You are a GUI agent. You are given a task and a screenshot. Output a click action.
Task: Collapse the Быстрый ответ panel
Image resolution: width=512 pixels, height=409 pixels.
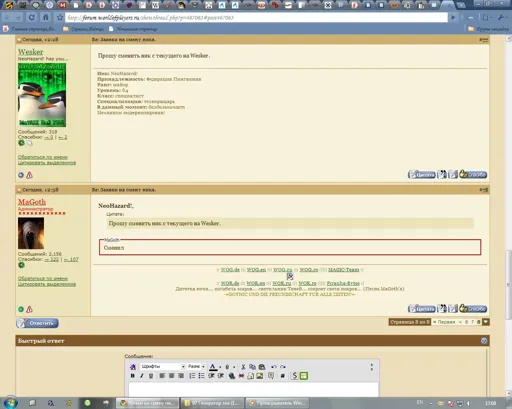[x=484, y=341]
